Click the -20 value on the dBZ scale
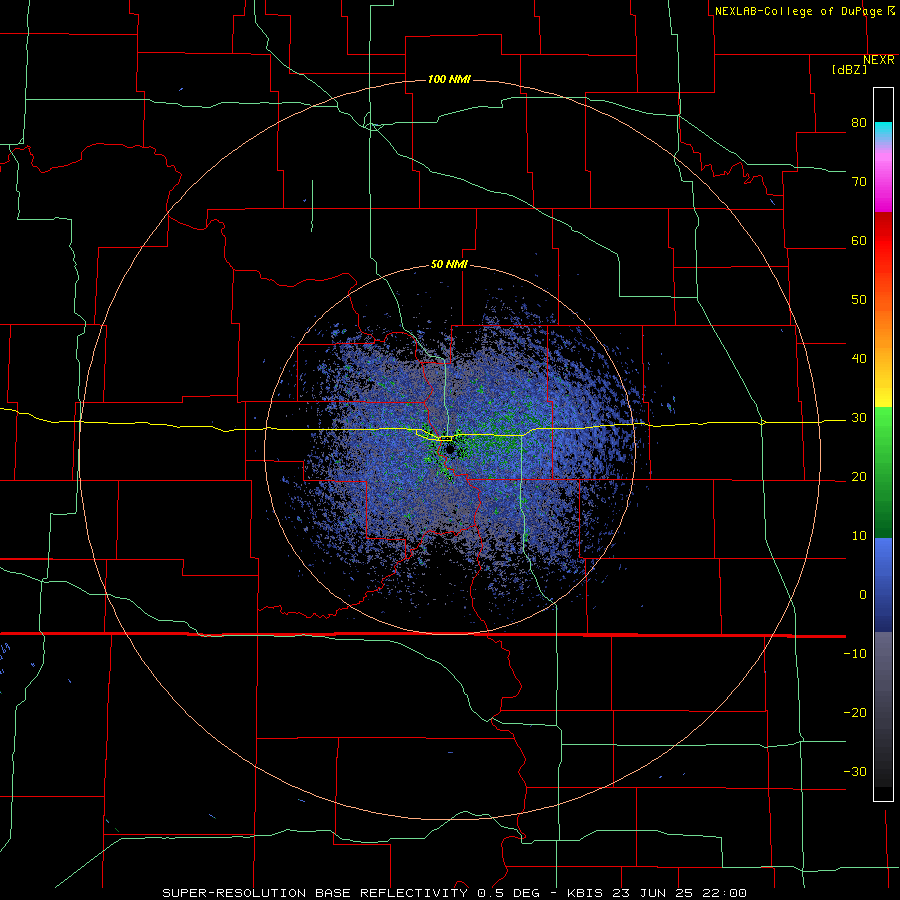900x900 pixels. click(855, 713)
